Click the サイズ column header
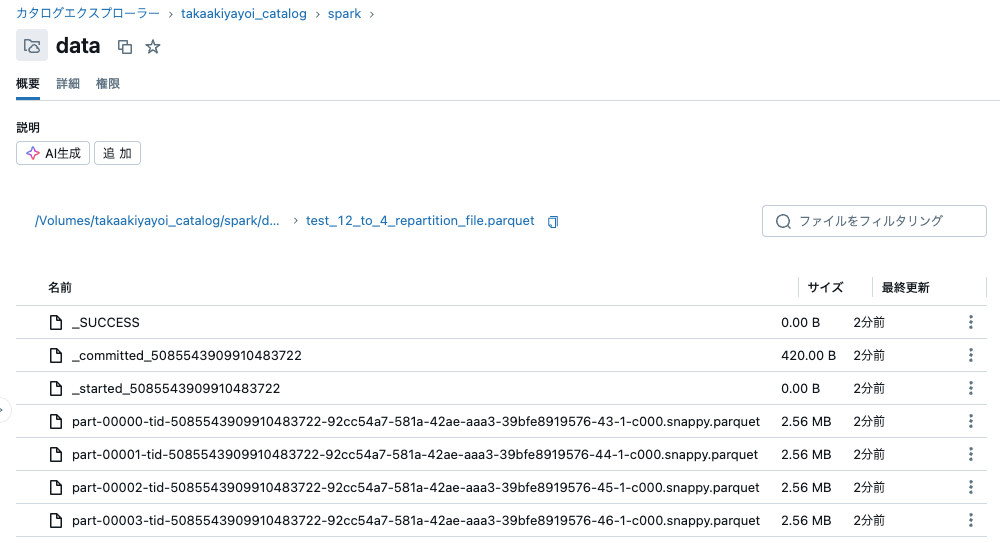The image size is (1000, 543). pyautogui.click(x=825, y=288)
